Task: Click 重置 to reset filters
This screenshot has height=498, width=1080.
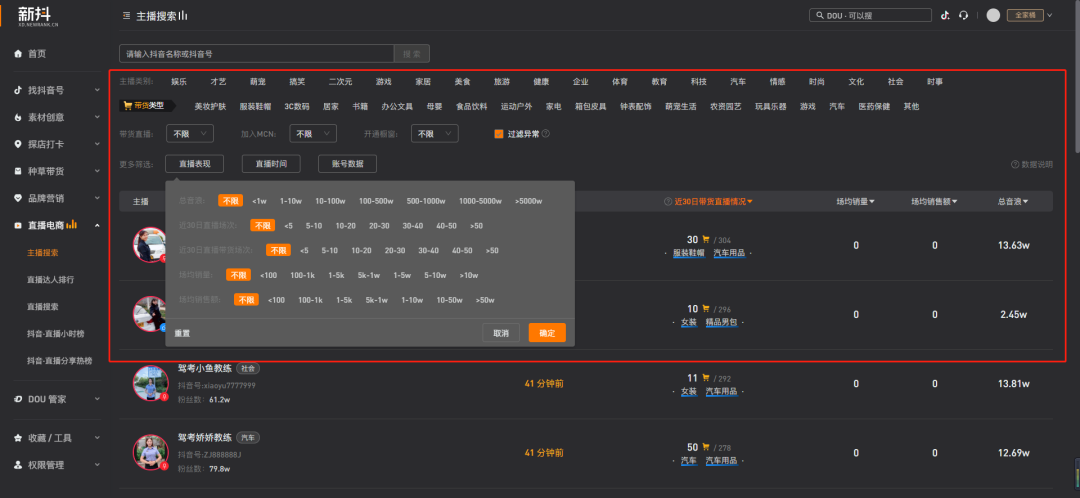Action: coord(182,333)
